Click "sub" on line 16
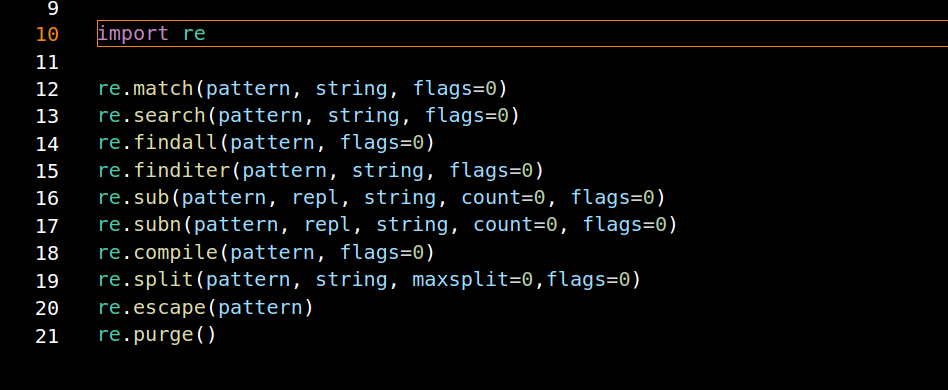The width and height of the screenshot is (948, 390). pos(151,197)
